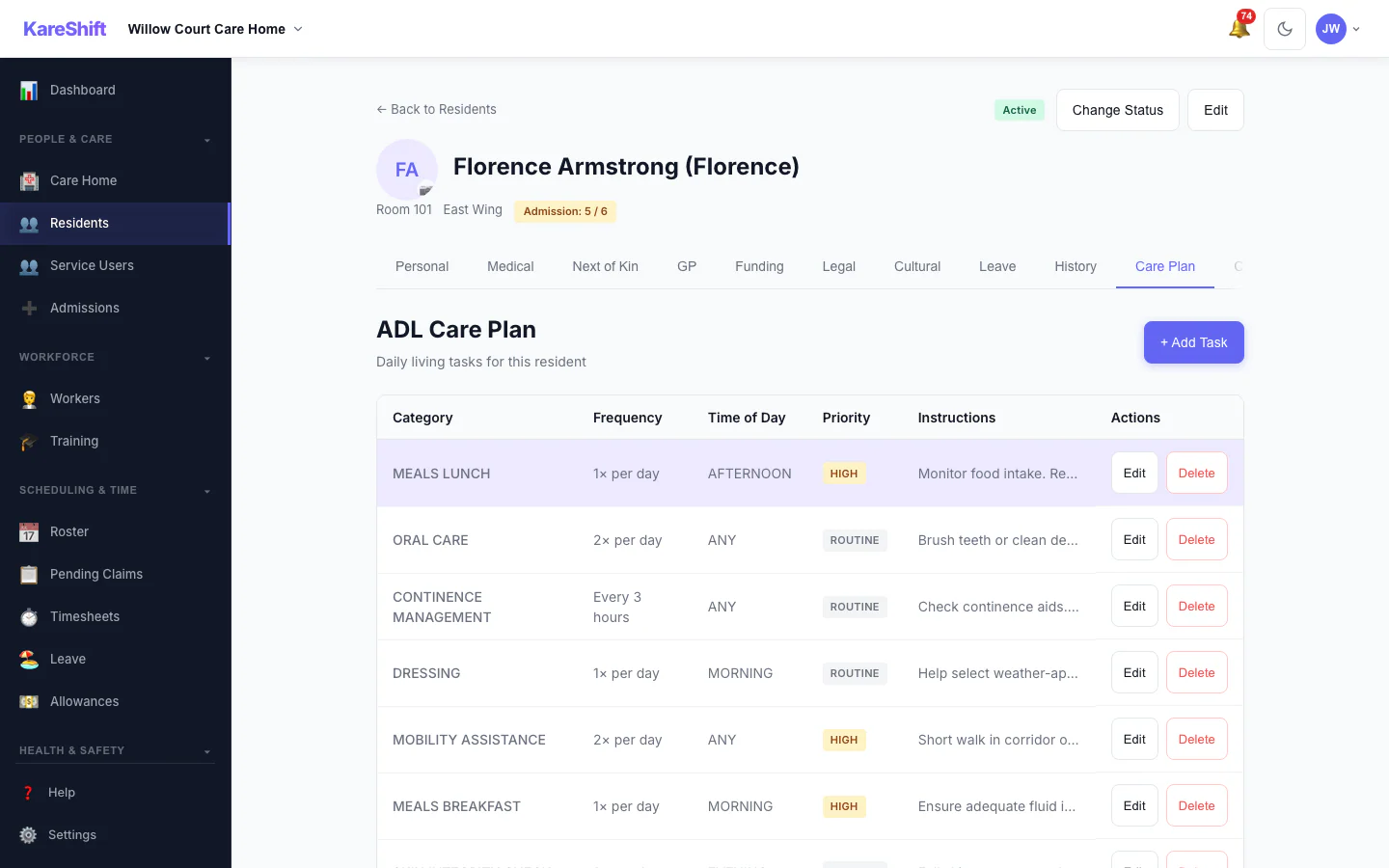Open the Settings gear icon

click(x=28, y=835)
